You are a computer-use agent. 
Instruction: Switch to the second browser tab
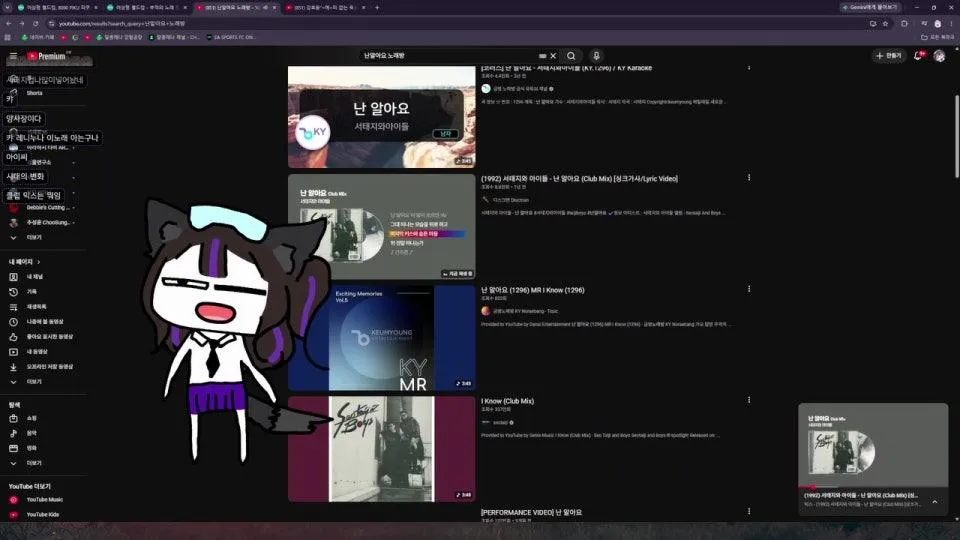point(147,7)
